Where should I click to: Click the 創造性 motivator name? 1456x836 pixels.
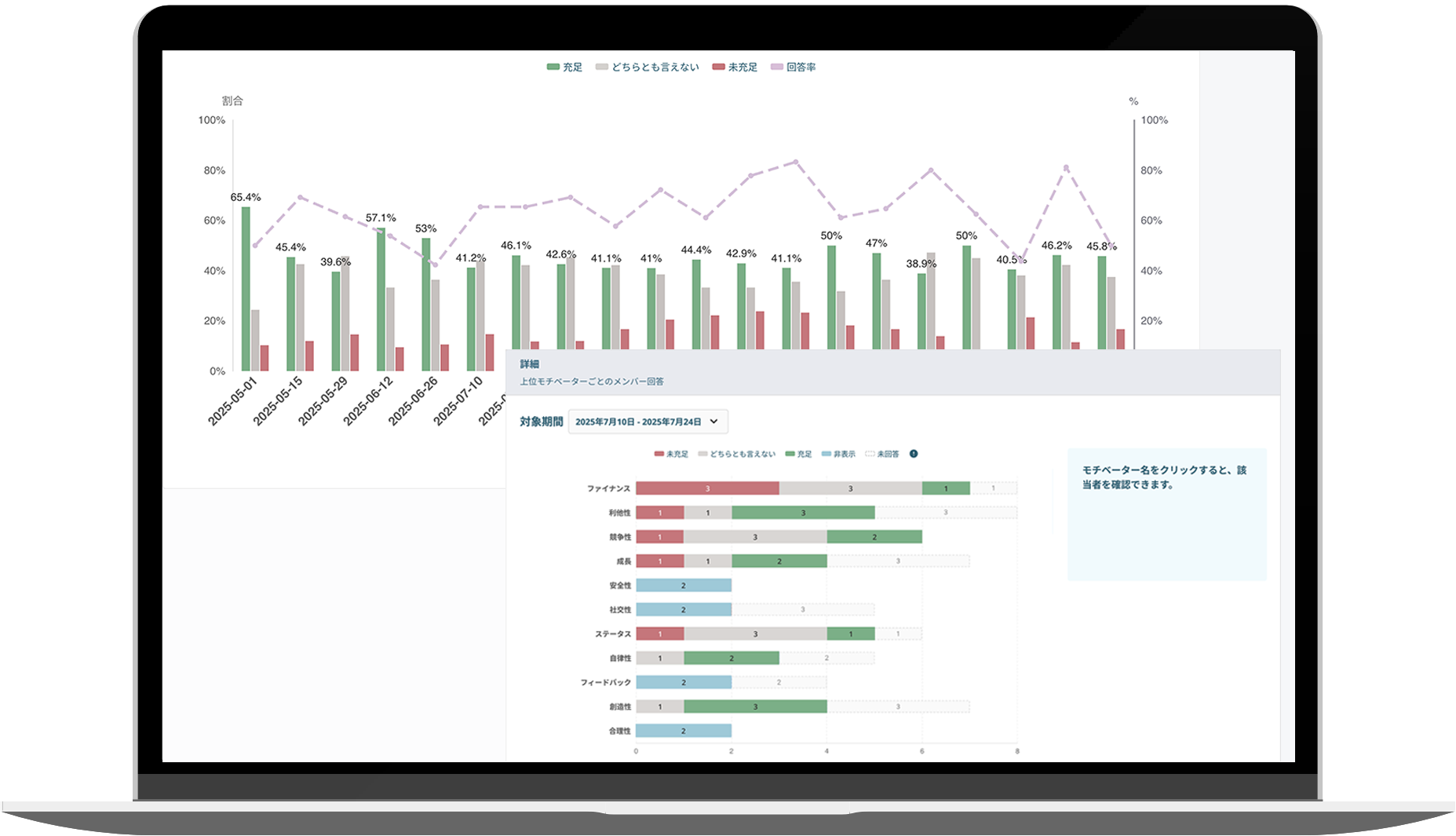pos(619,706)
